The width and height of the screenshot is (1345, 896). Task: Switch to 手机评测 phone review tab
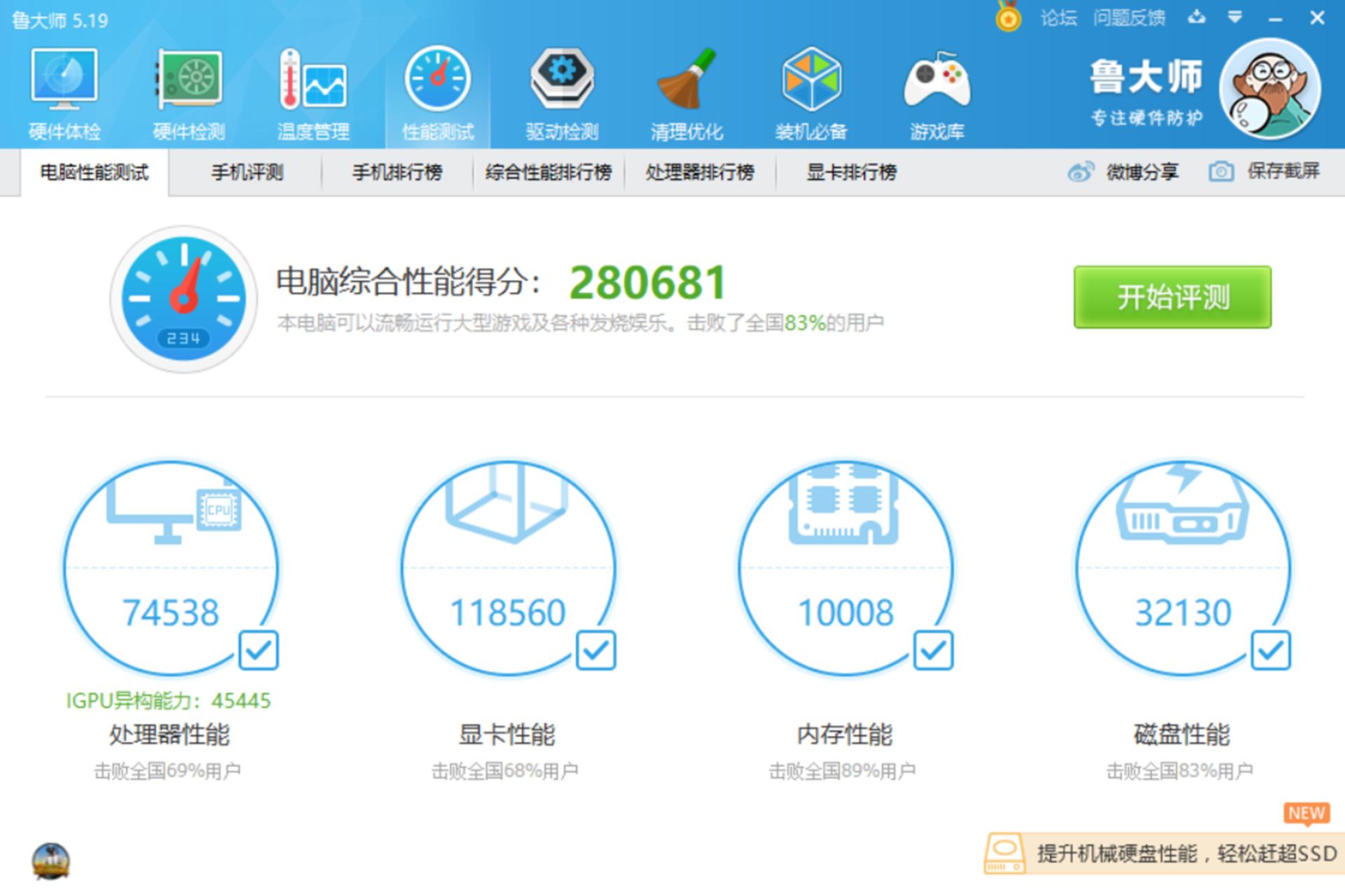point(247,172)
